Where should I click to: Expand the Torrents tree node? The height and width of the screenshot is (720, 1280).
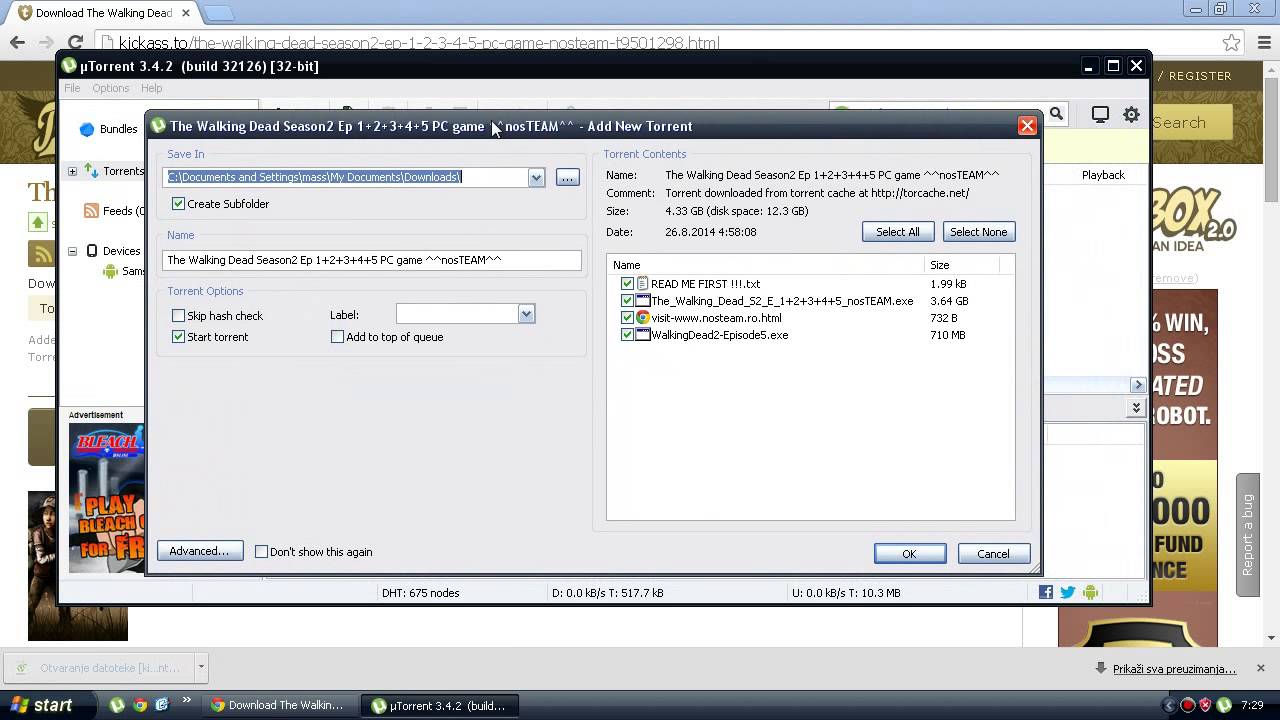click(72, 171)
